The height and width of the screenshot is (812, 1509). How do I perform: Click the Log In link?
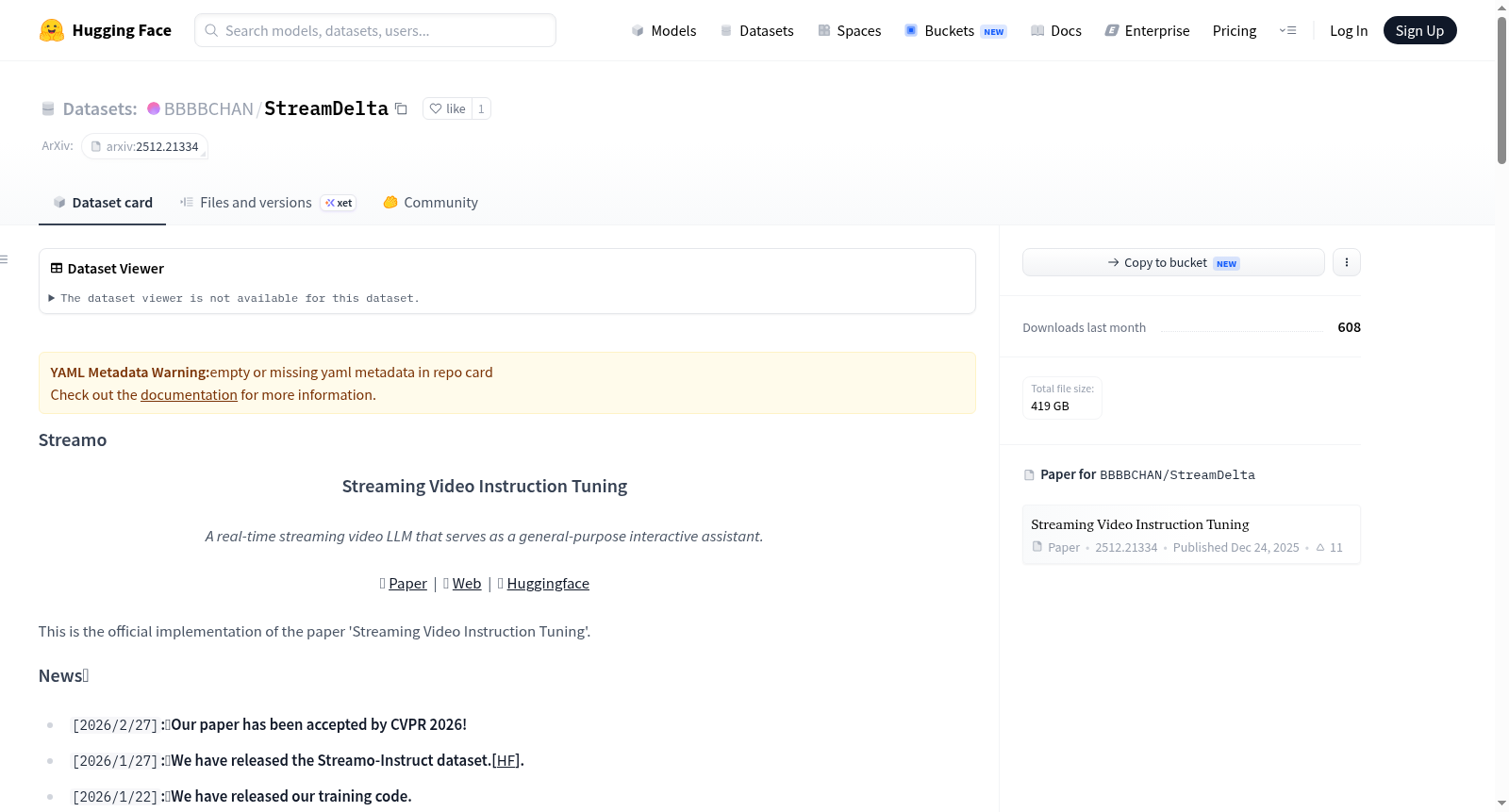[1349, 30]
